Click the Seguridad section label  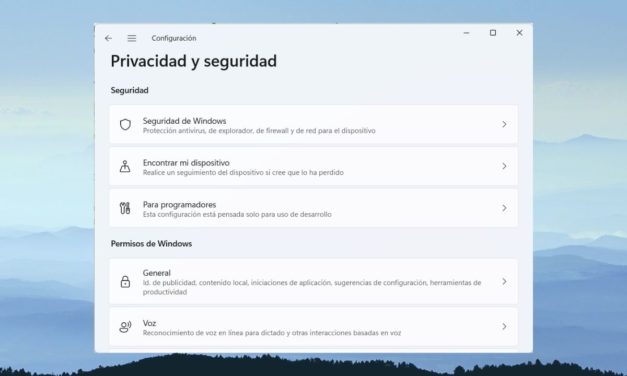point(130,90)
